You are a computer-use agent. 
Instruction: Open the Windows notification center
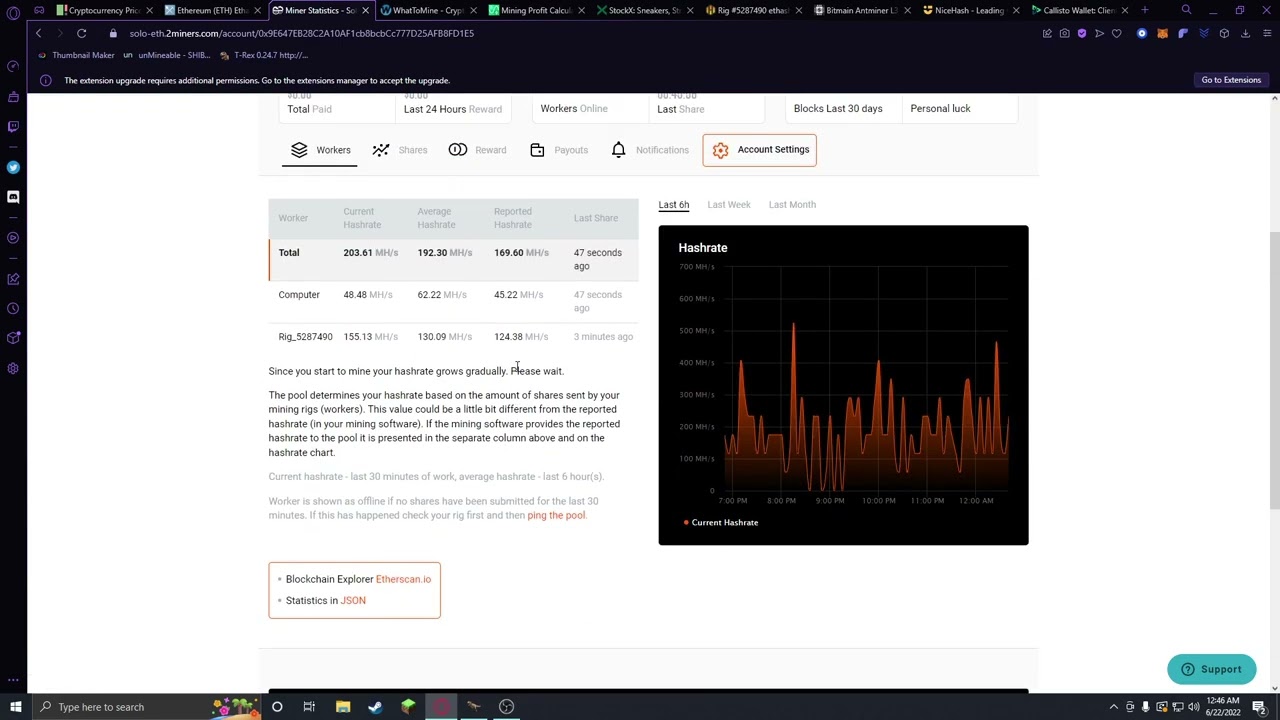(1259, 707)
